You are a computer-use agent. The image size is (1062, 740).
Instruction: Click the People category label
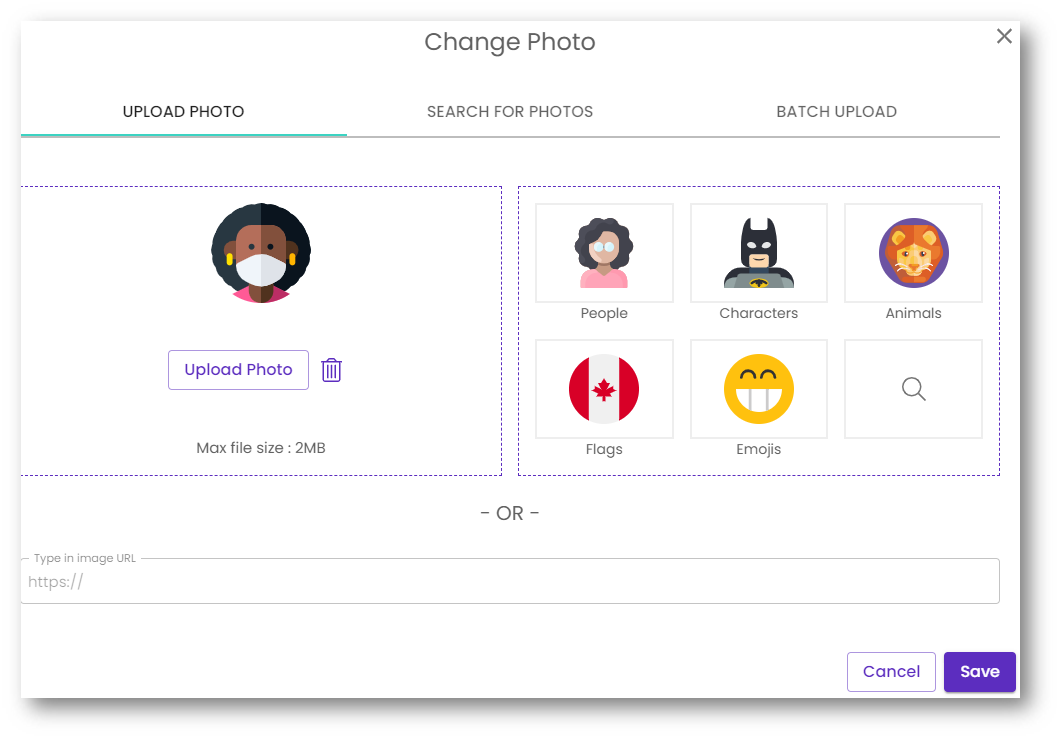click(604, 314)
